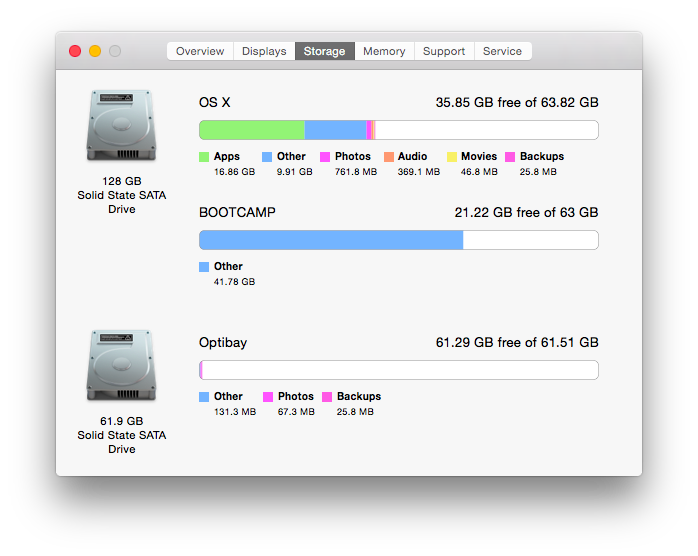Click the magenta Photos swatch in the OS X legend
This screenshot has width=698, height=556.
coord(325,157)
